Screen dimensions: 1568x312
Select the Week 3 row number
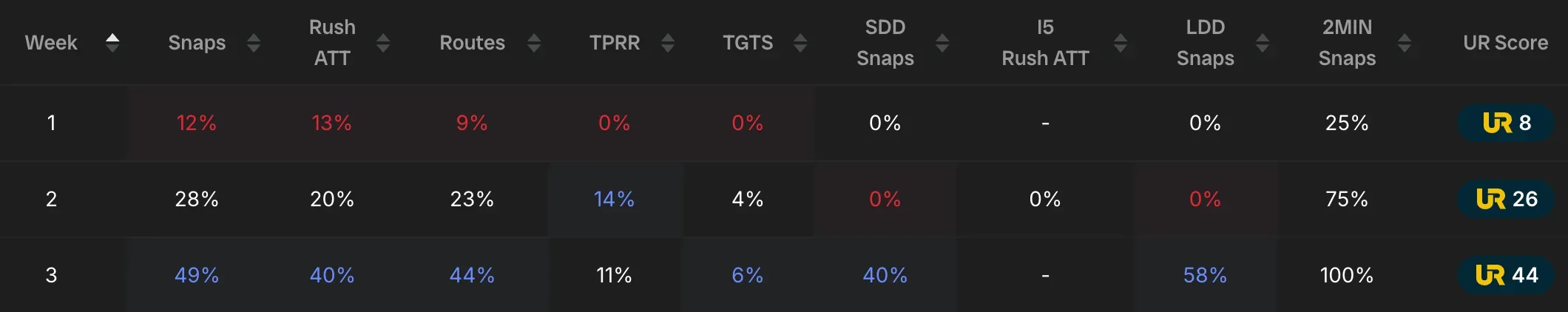point(51,275)
